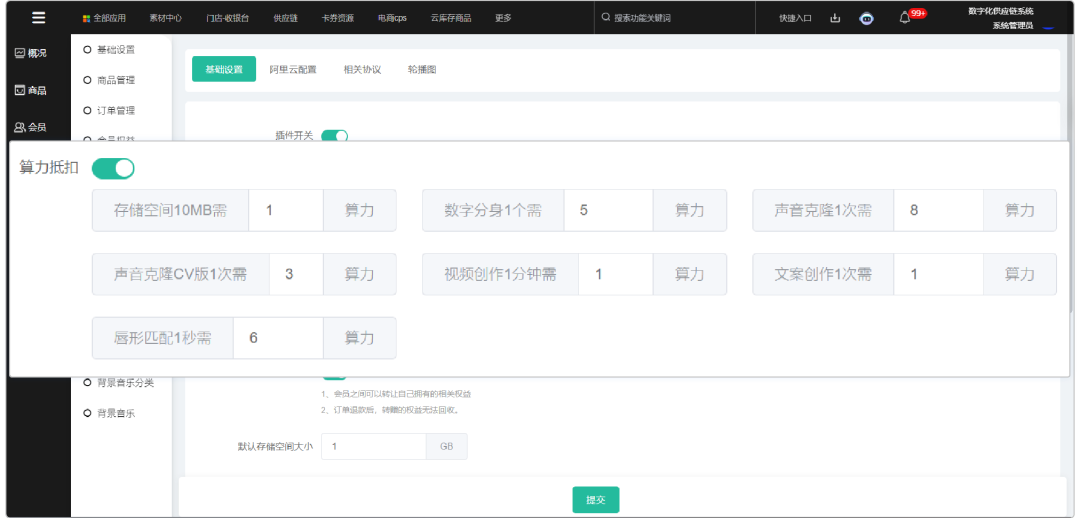The width and height of the screenshot is (1080, 518).
Task: Click the download icon in top bar
Action: point(835,19)
